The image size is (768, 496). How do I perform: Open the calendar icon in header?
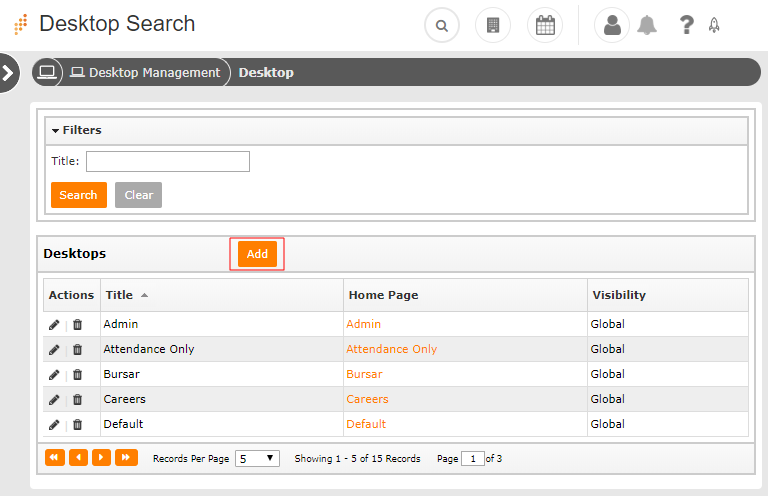544,26
